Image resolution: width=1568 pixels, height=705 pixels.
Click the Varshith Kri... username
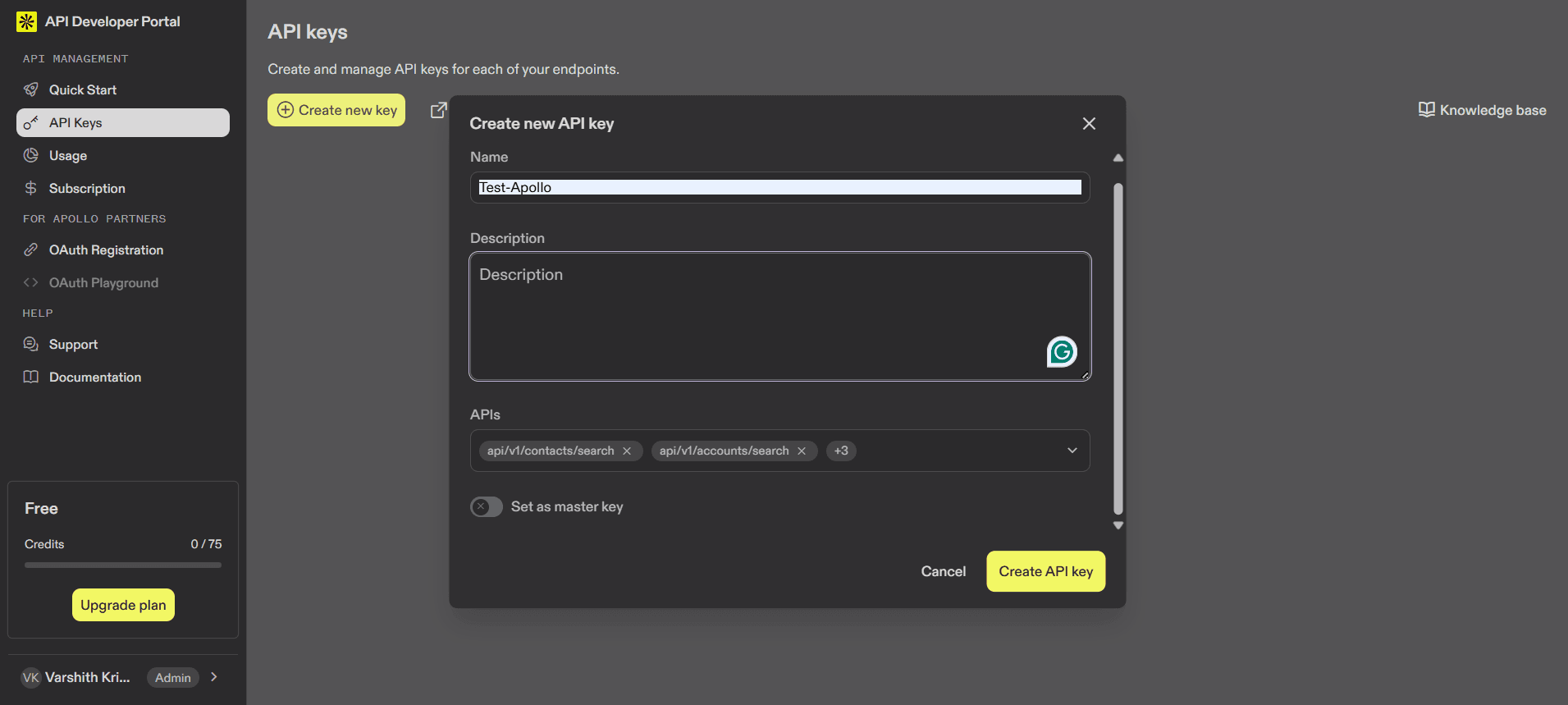[88, 677]
